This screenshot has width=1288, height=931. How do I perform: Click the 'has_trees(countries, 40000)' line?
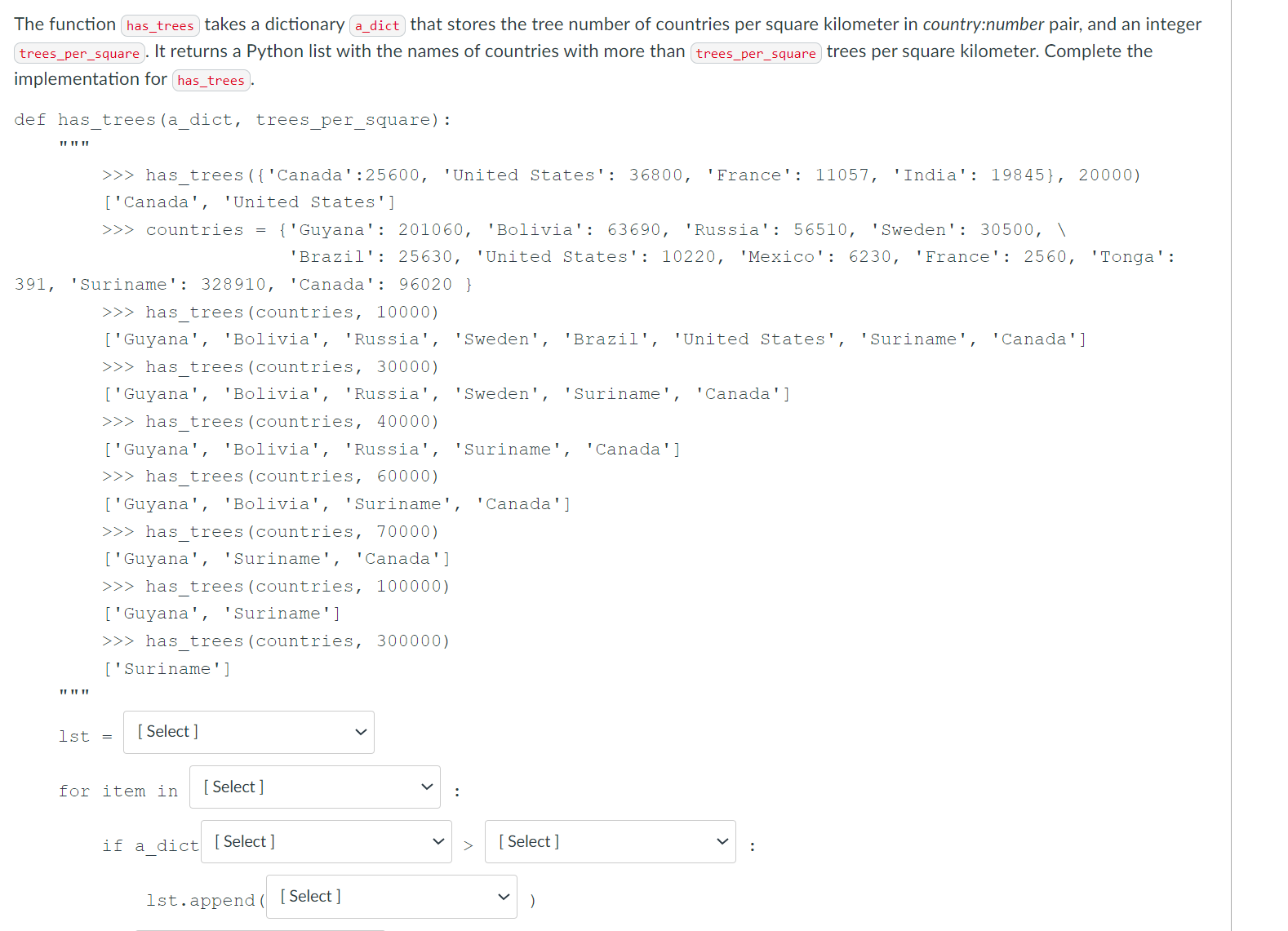coord(270,422)
